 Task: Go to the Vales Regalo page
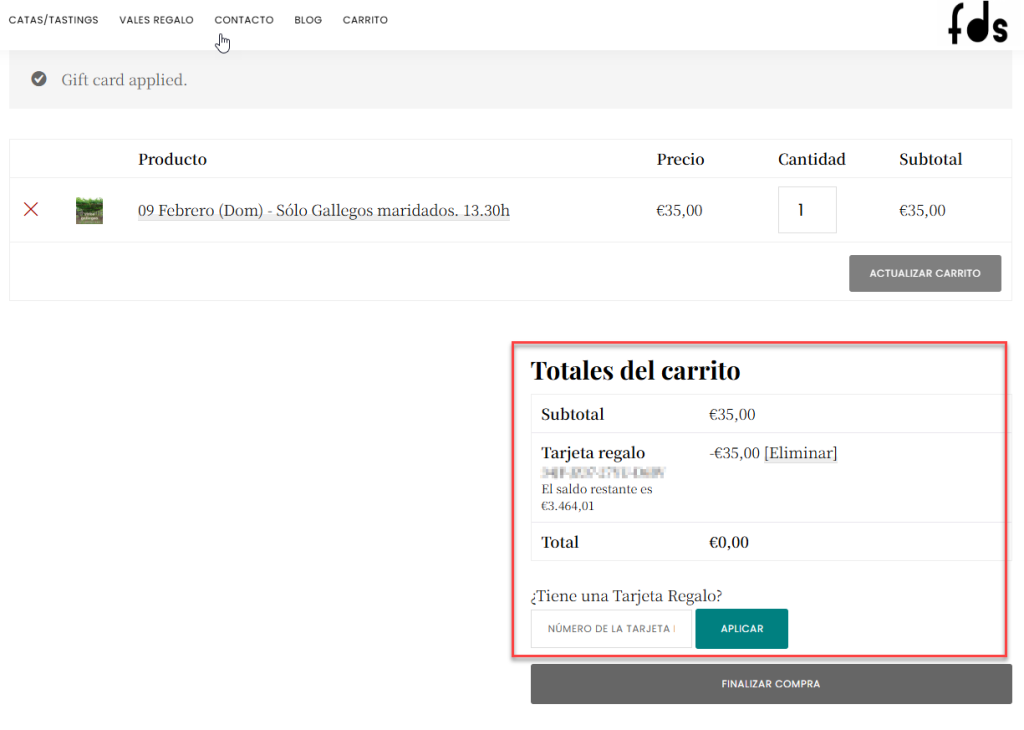tap(156, 20)
